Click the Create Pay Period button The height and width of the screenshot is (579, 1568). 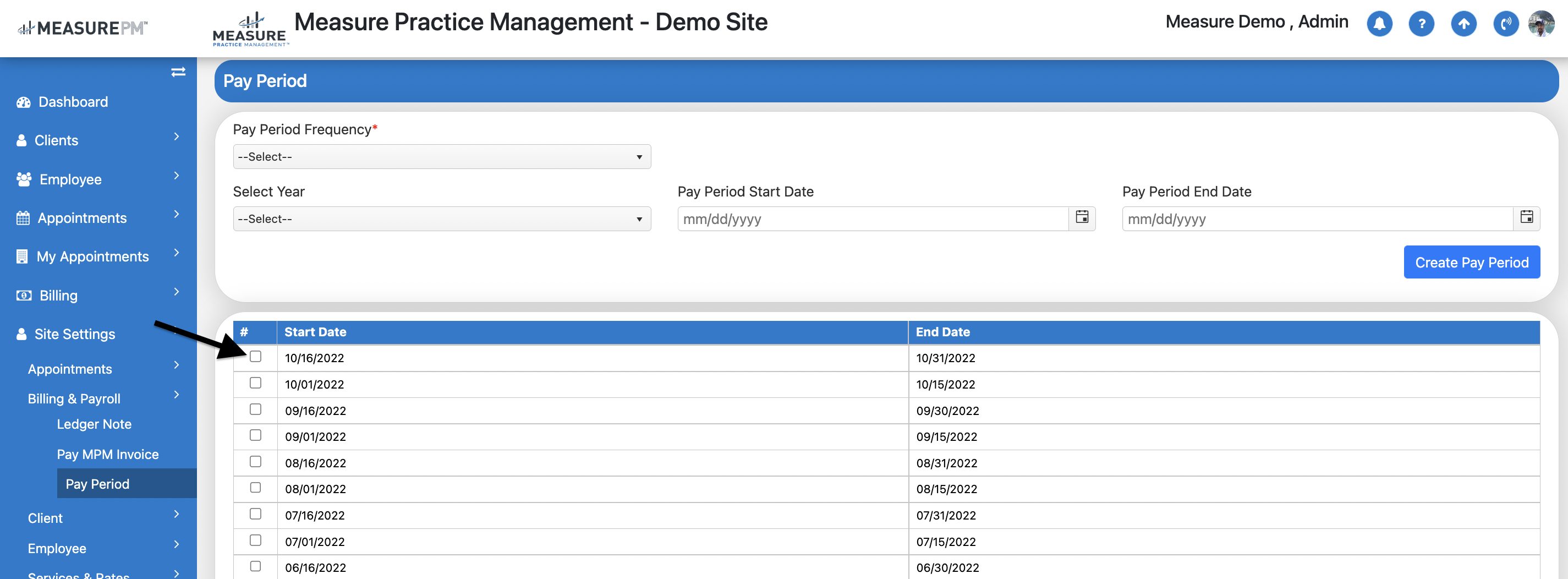click(x=1471, y=262)
